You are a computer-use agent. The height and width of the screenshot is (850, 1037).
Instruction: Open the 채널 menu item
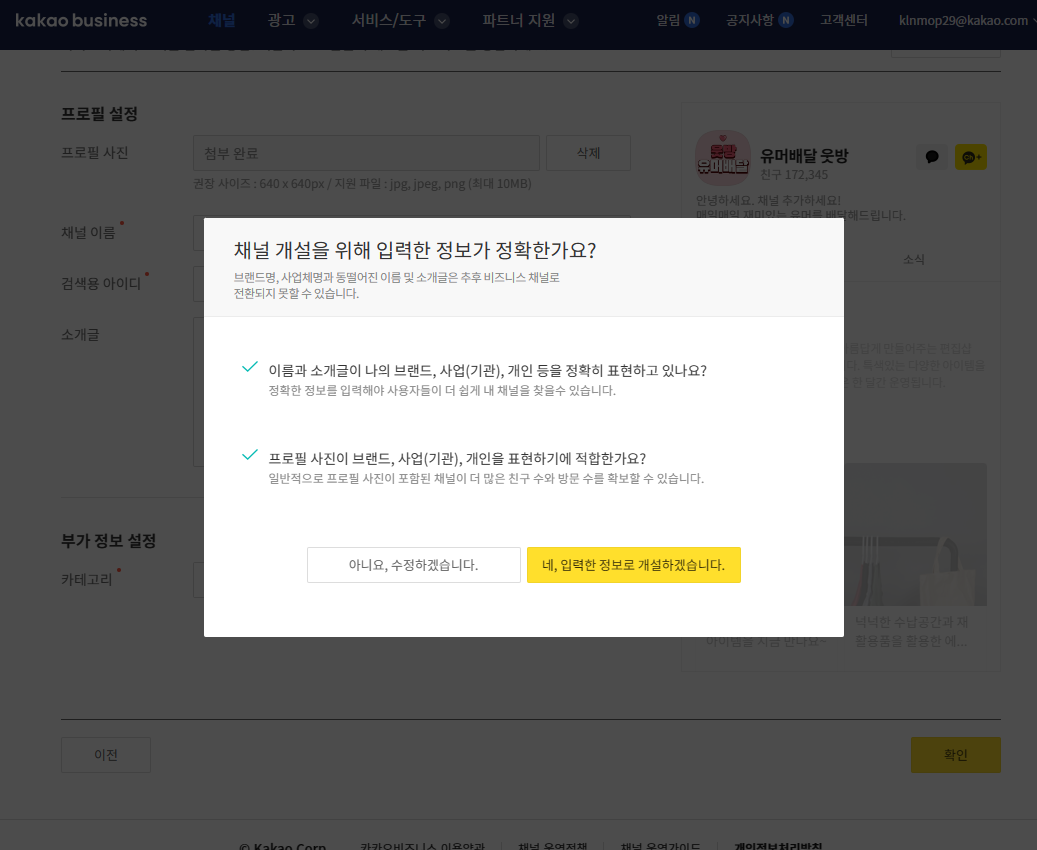click(222, 21)
